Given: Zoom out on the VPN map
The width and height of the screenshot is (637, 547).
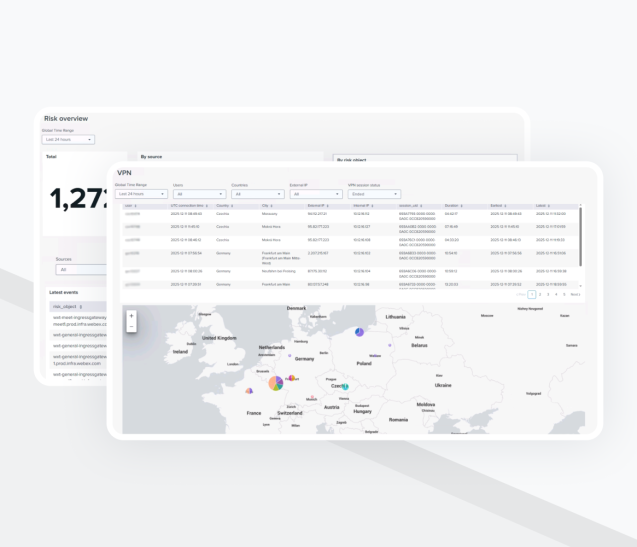Looking at the screenshot, I should click(131, 327).
